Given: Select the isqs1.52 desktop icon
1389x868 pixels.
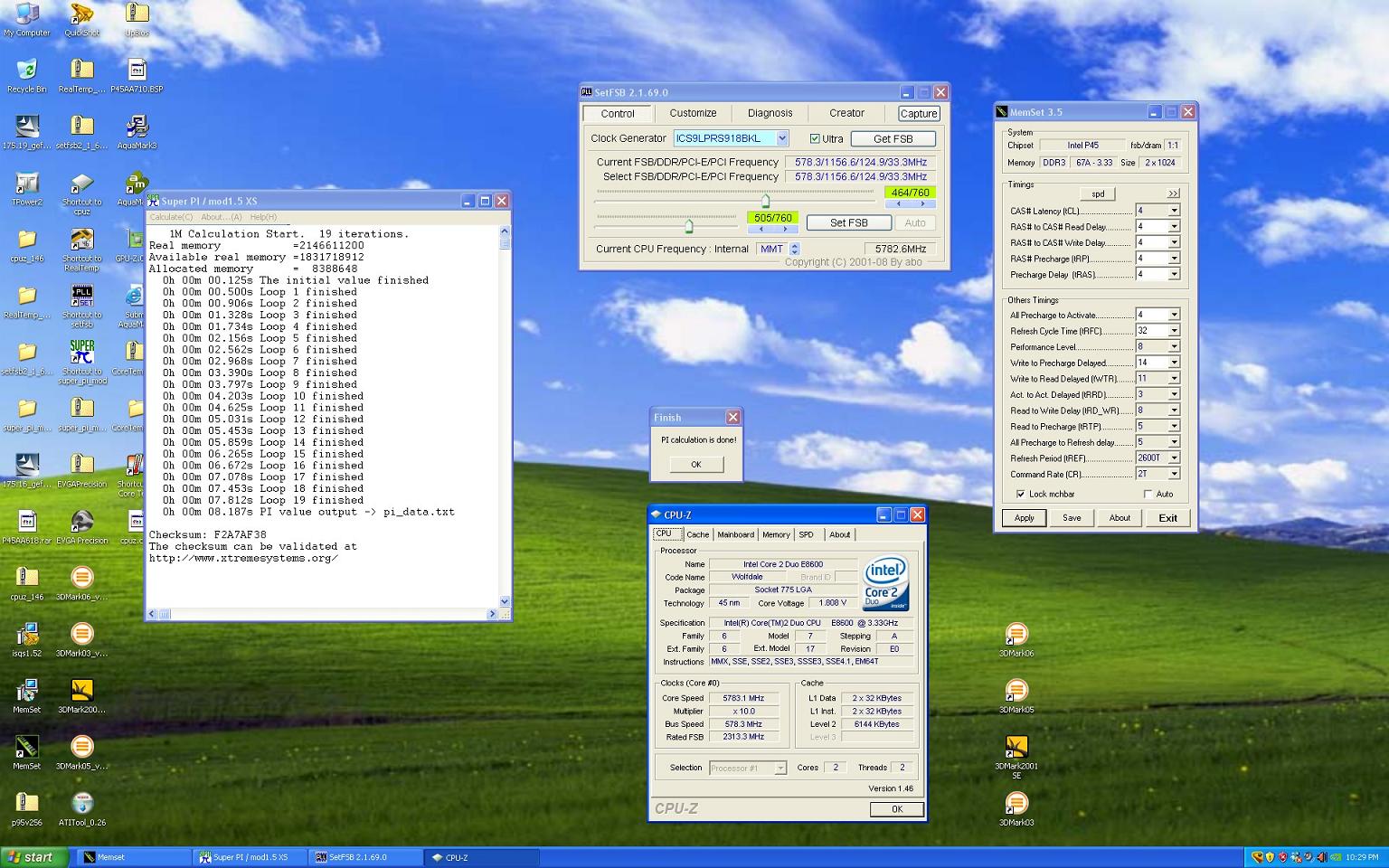Looking at the screenshot, I should coord(27,639).
